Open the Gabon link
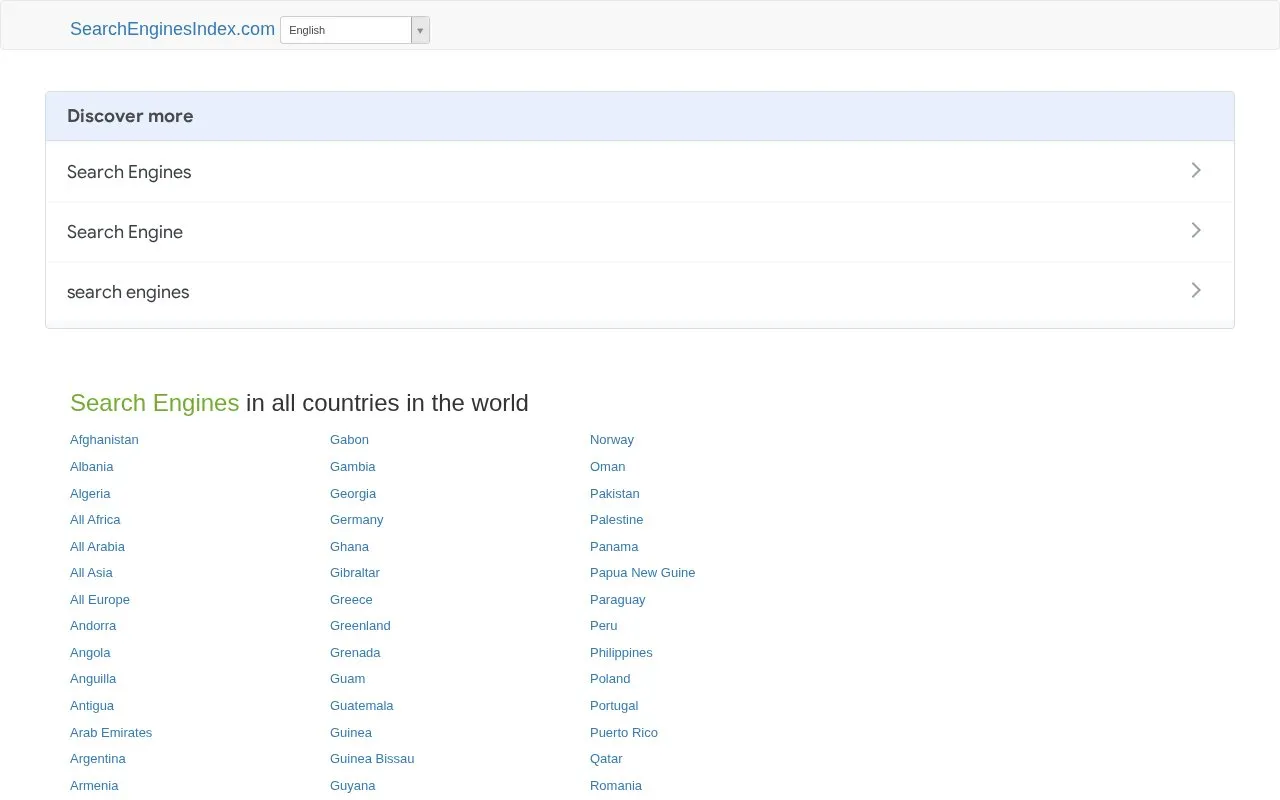This screenshot has width=1280, height=800. [x=349, y=440]
